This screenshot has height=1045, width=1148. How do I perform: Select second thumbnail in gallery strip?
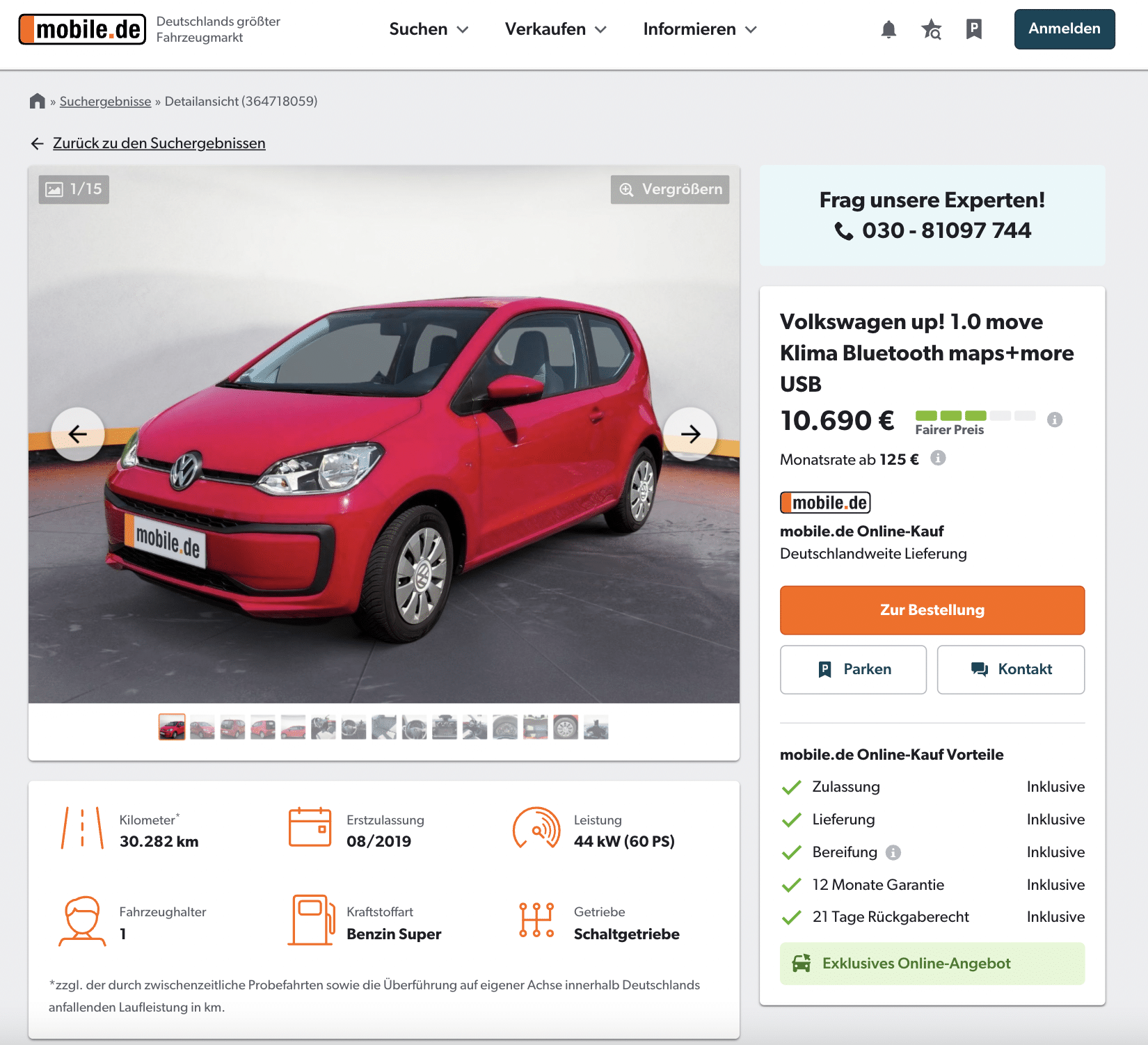pyautogui.click(x=202, y=727)
